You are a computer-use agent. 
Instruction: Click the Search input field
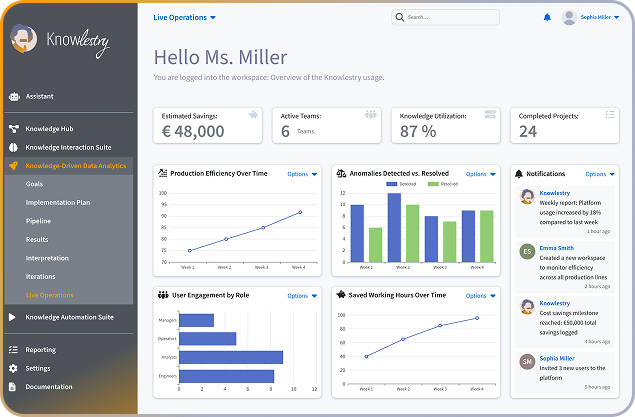[x=450, y=17]
